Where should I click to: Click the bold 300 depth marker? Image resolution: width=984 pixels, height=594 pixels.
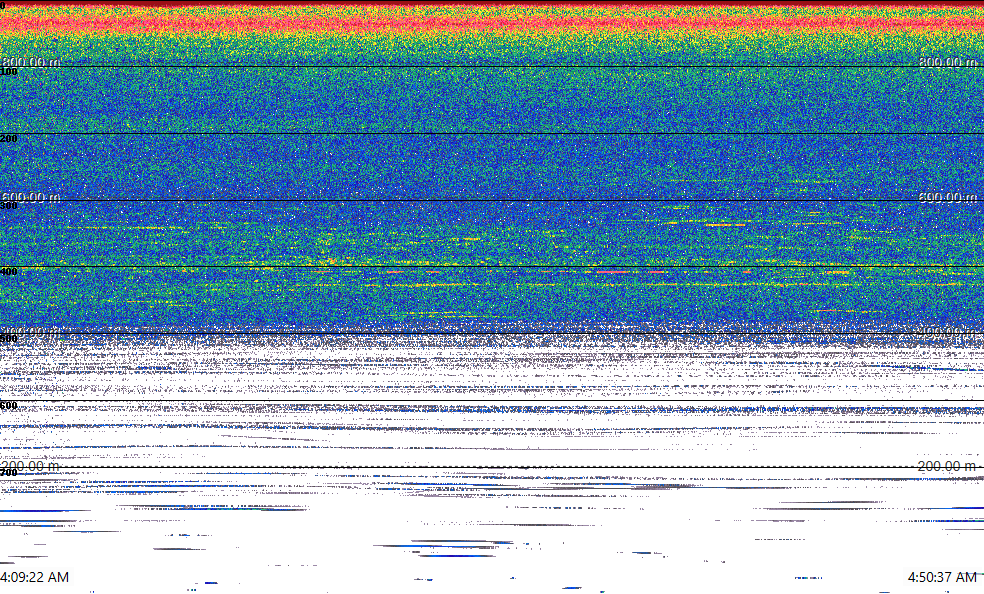coord(9,205)
